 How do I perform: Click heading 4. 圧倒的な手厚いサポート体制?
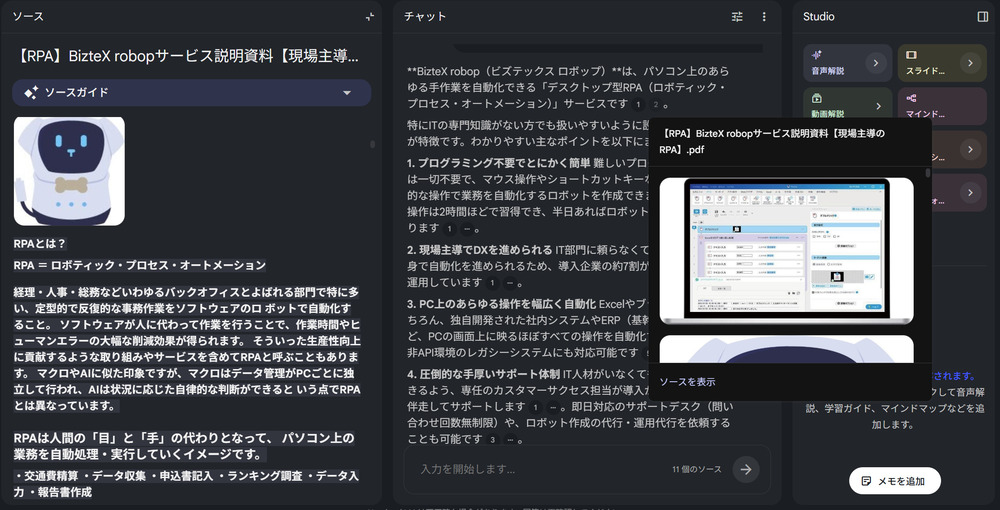point(483,374)
